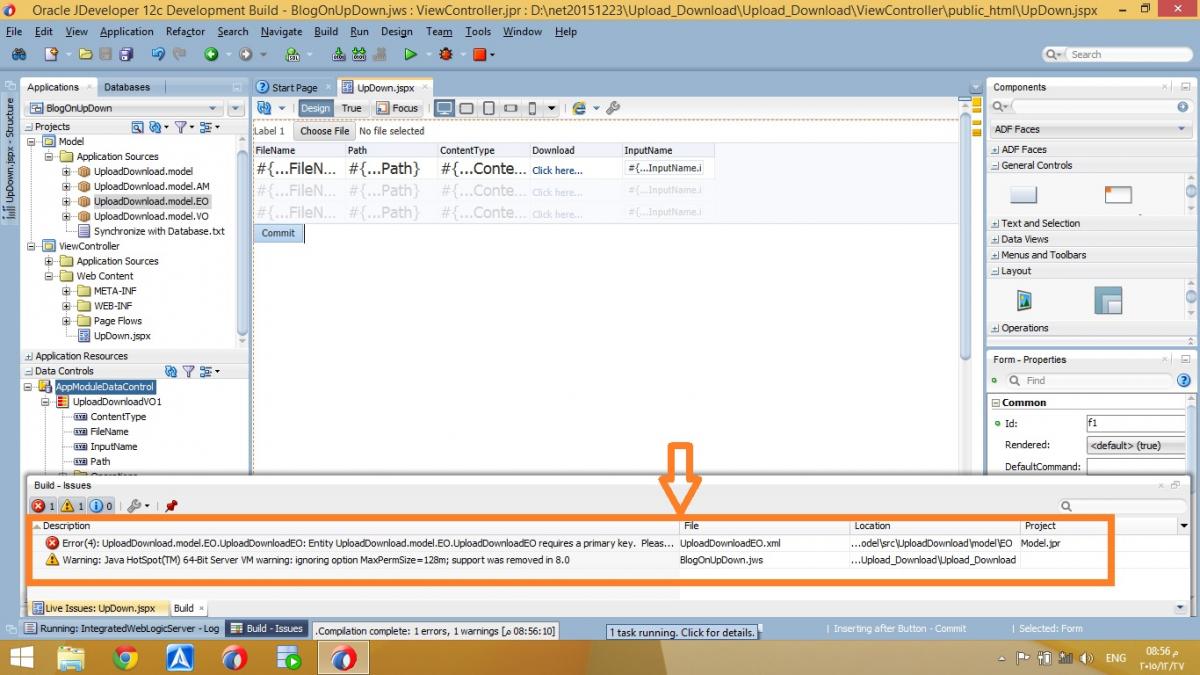The image size is (1200, 675).
Task: Switch editor to Design view mode
Action: point(315,108)
